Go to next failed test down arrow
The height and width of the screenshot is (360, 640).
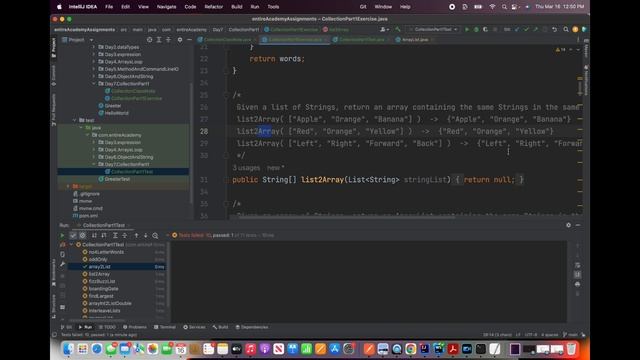pos(145,236)
